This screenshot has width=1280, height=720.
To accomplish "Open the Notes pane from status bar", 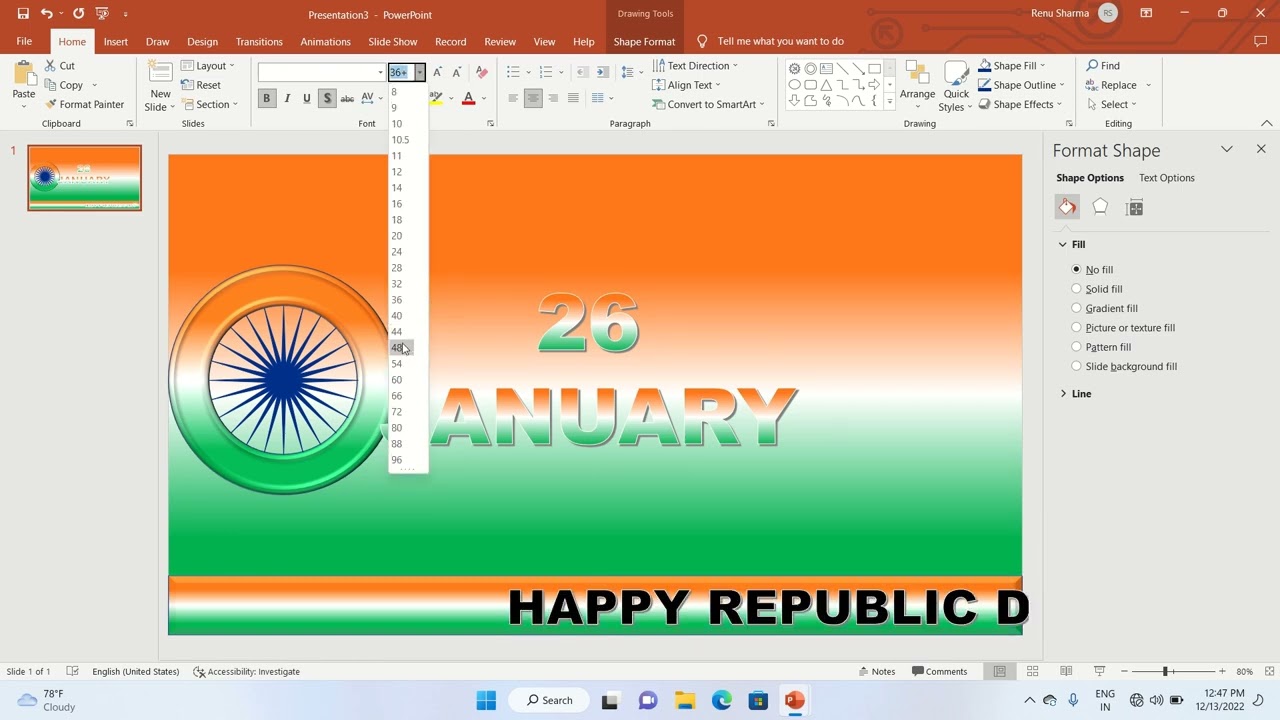I will point(877,671).
